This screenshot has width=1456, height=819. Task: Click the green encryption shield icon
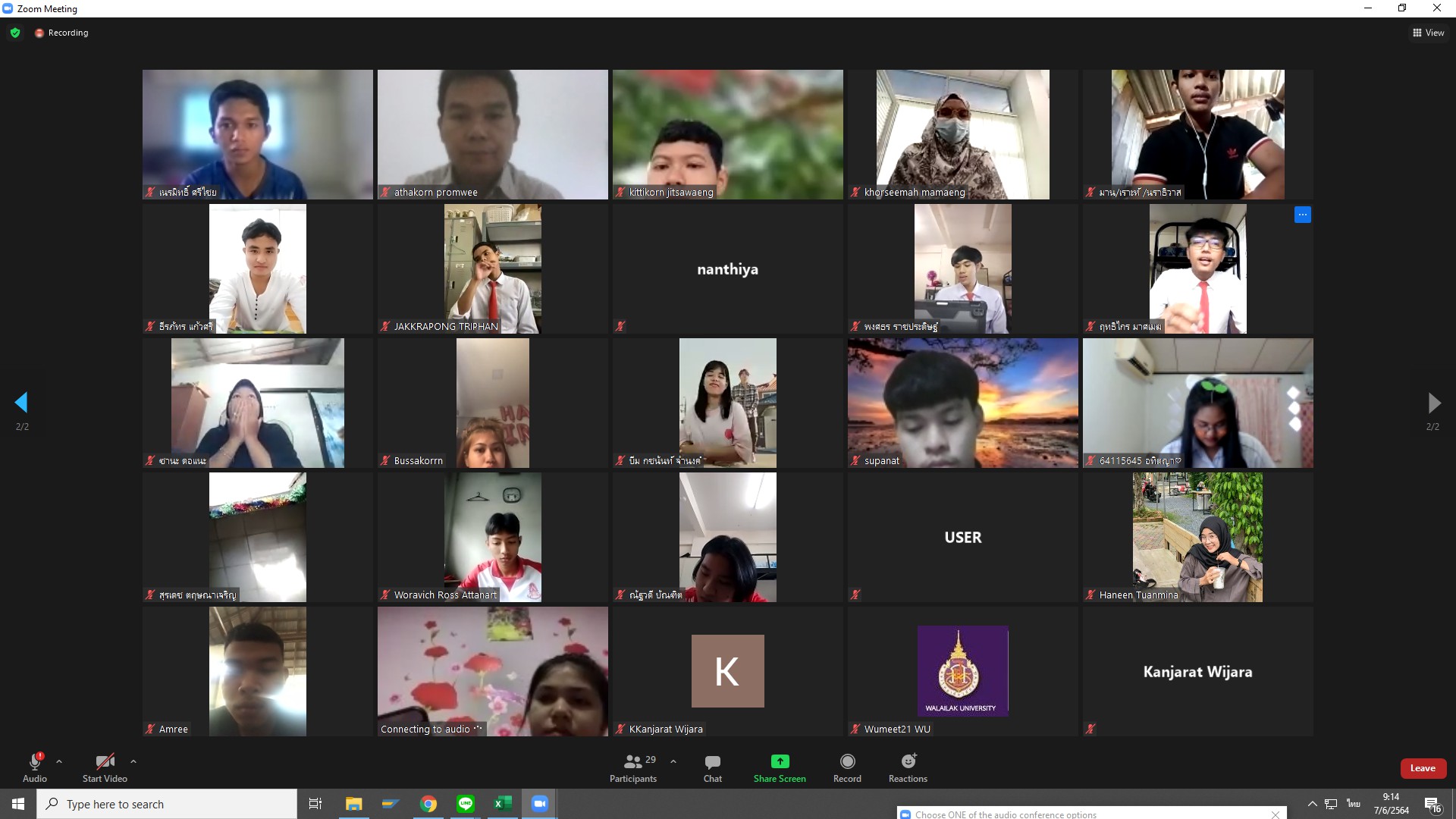(15, 33)
